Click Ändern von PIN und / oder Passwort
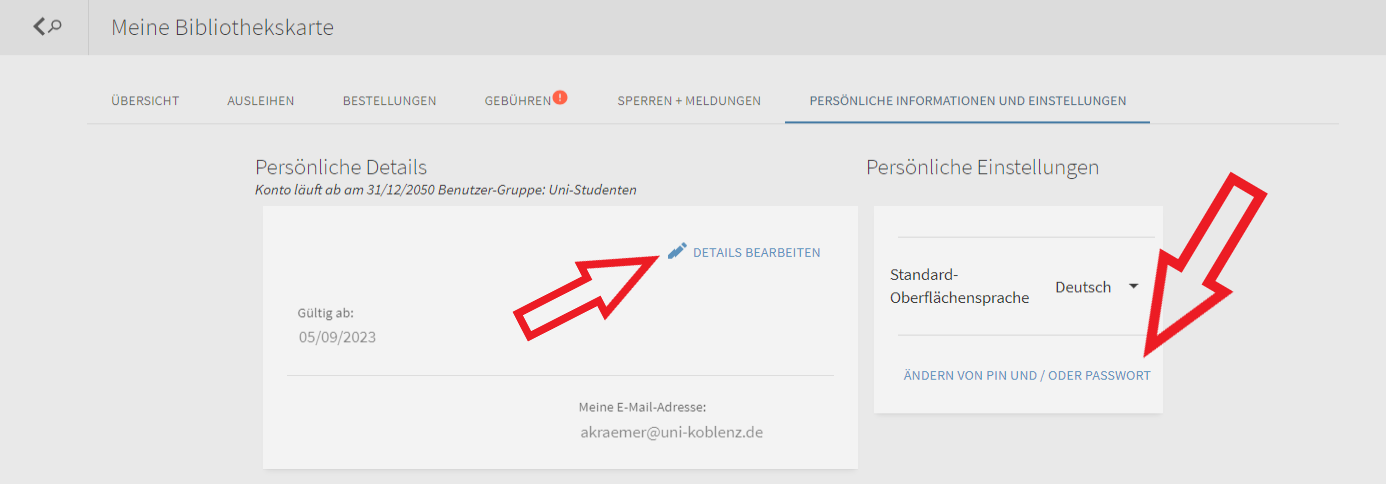This screenshot has height=484, width=1386. pos(1027,376)
